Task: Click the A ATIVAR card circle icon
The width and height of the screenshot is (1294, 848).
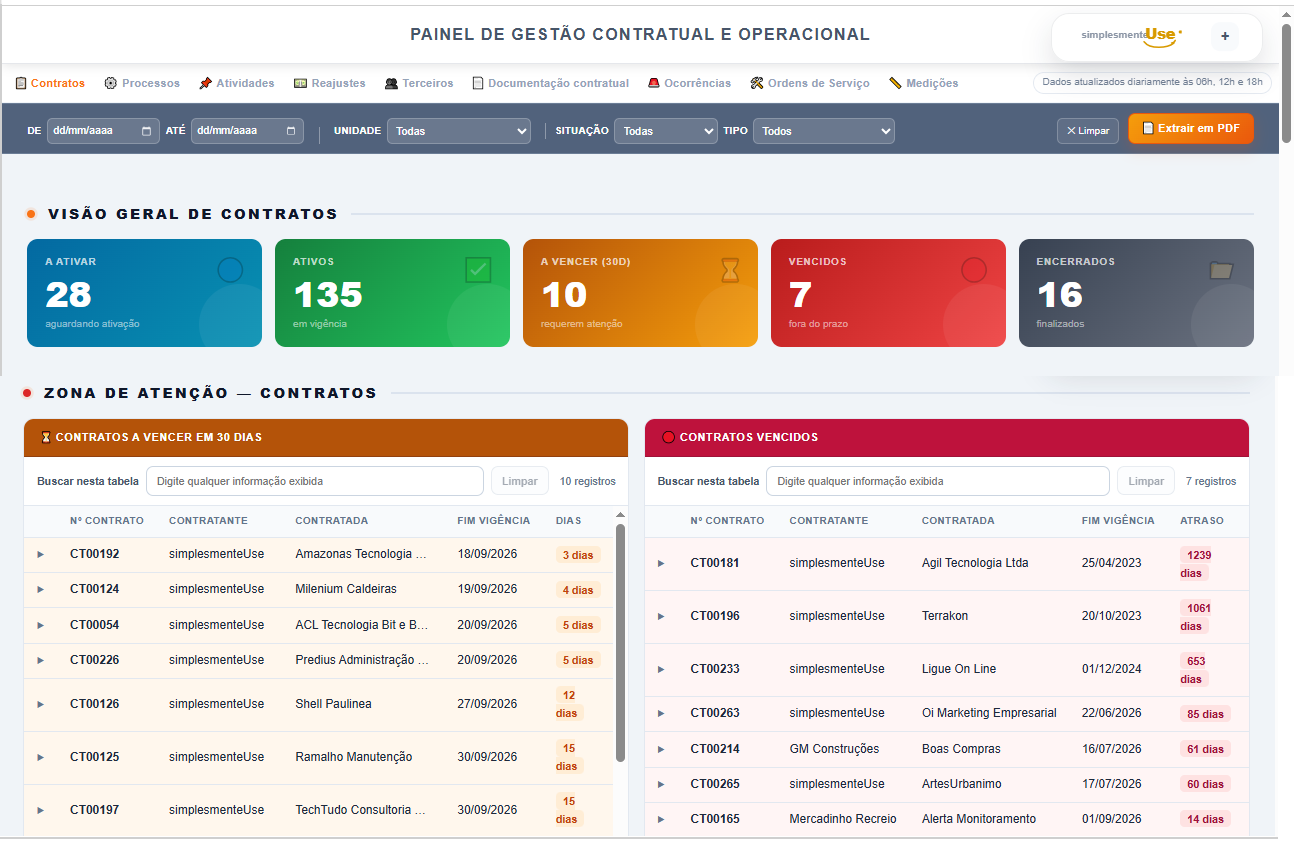Action: (x=230, y=270)
